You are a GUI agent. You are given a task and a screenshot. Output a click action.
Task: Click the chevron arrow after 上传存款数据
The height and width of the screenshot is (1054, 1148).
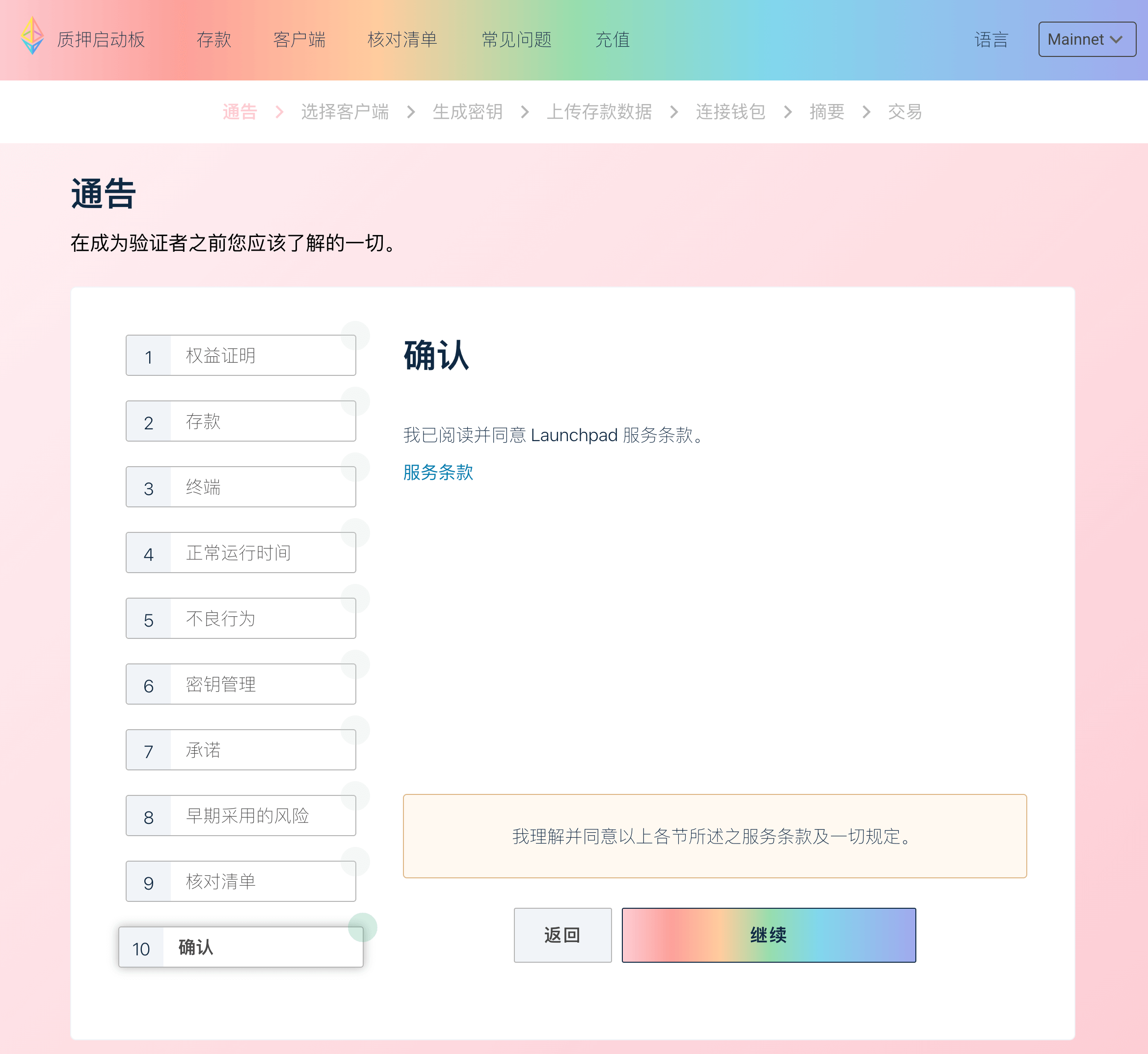674,112
